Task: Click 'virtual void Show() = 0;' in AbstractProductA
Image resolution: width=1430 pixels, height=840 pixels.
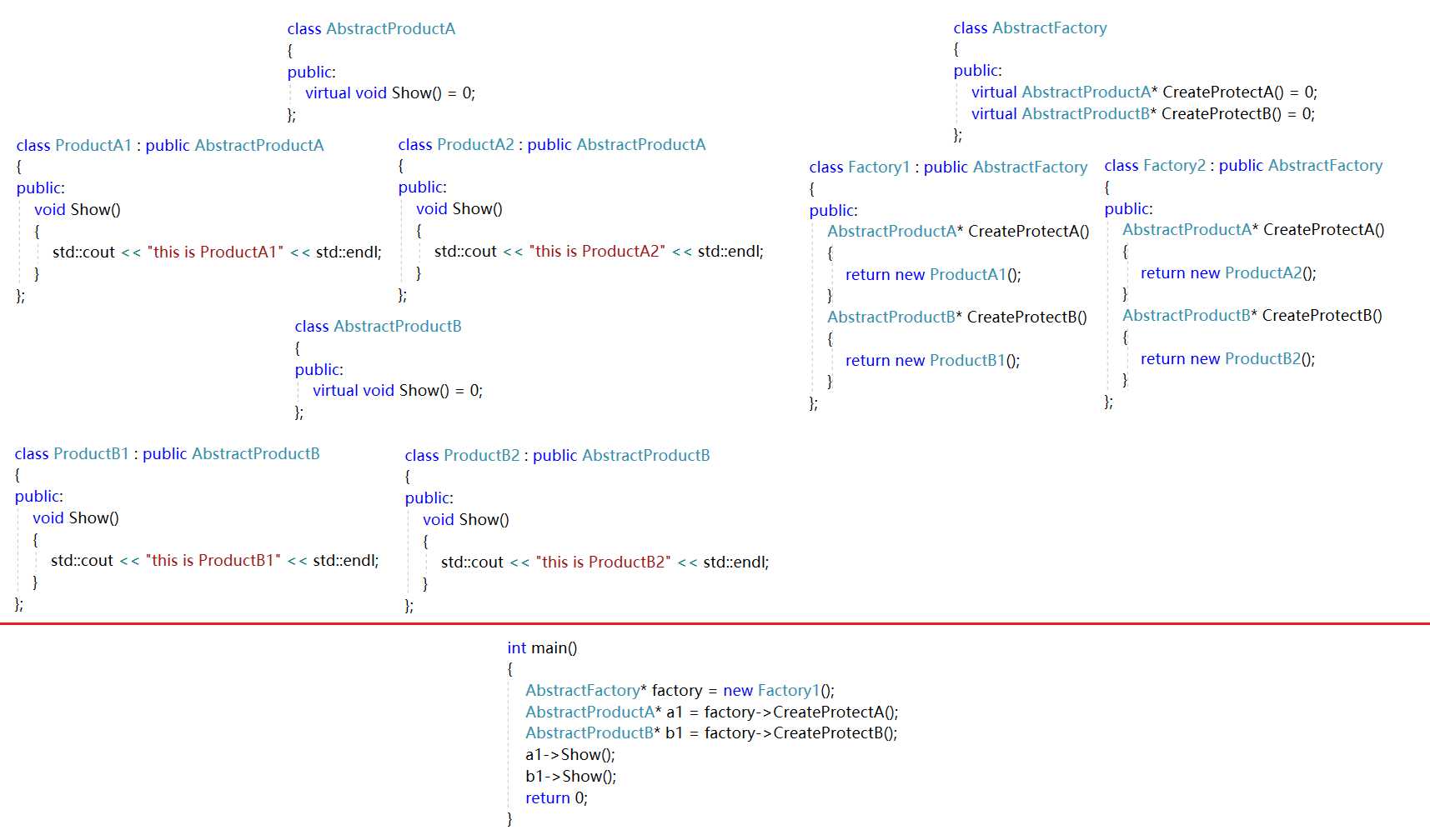Action: pyautogui.click(x=390, y=93)
